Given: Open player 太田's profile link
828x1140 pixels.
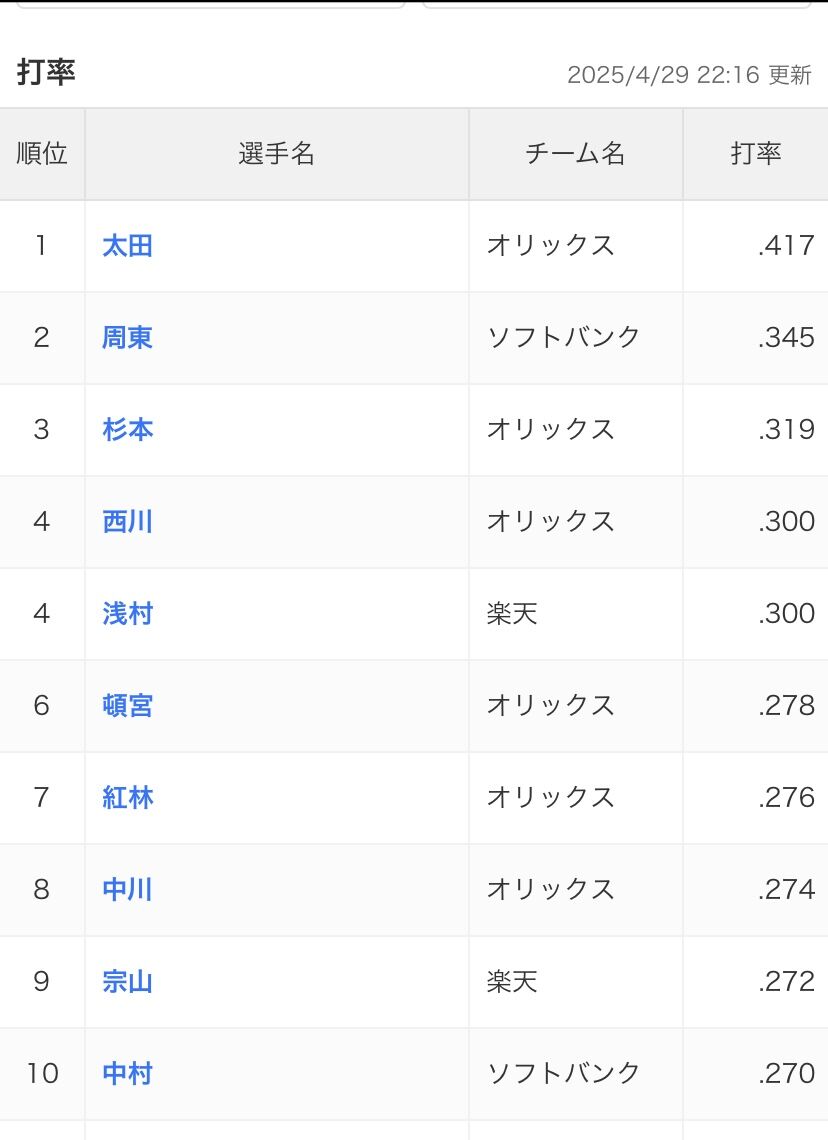Looking at the screenshot, I should 127,246.
